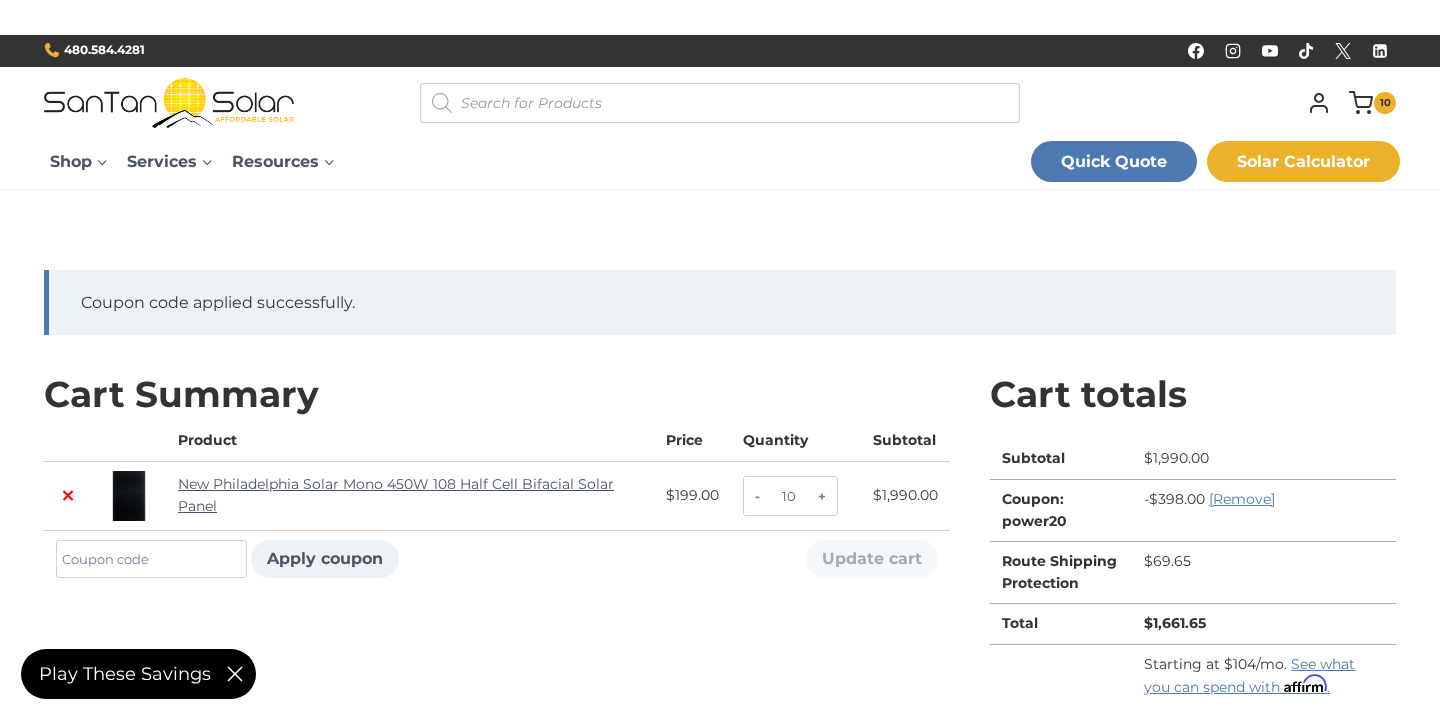Expand the Resources dropdown menu

283,162
